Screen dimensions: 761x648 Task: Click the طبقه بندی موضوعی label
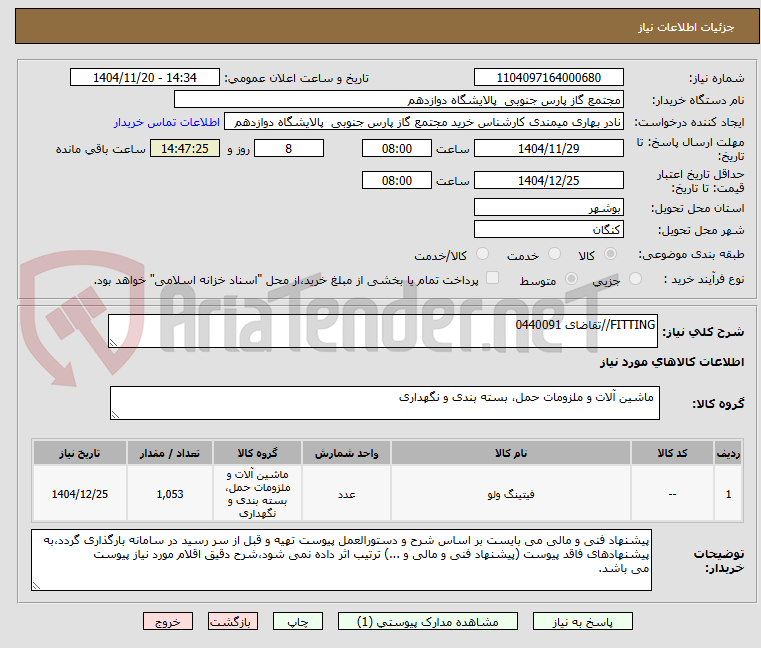pyautogui.click(x=691, y=254)
